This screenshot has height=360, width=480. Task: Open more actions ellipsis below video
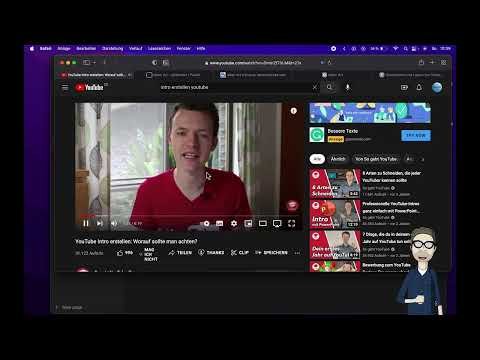pyautogui.click(x=297, y=253)
